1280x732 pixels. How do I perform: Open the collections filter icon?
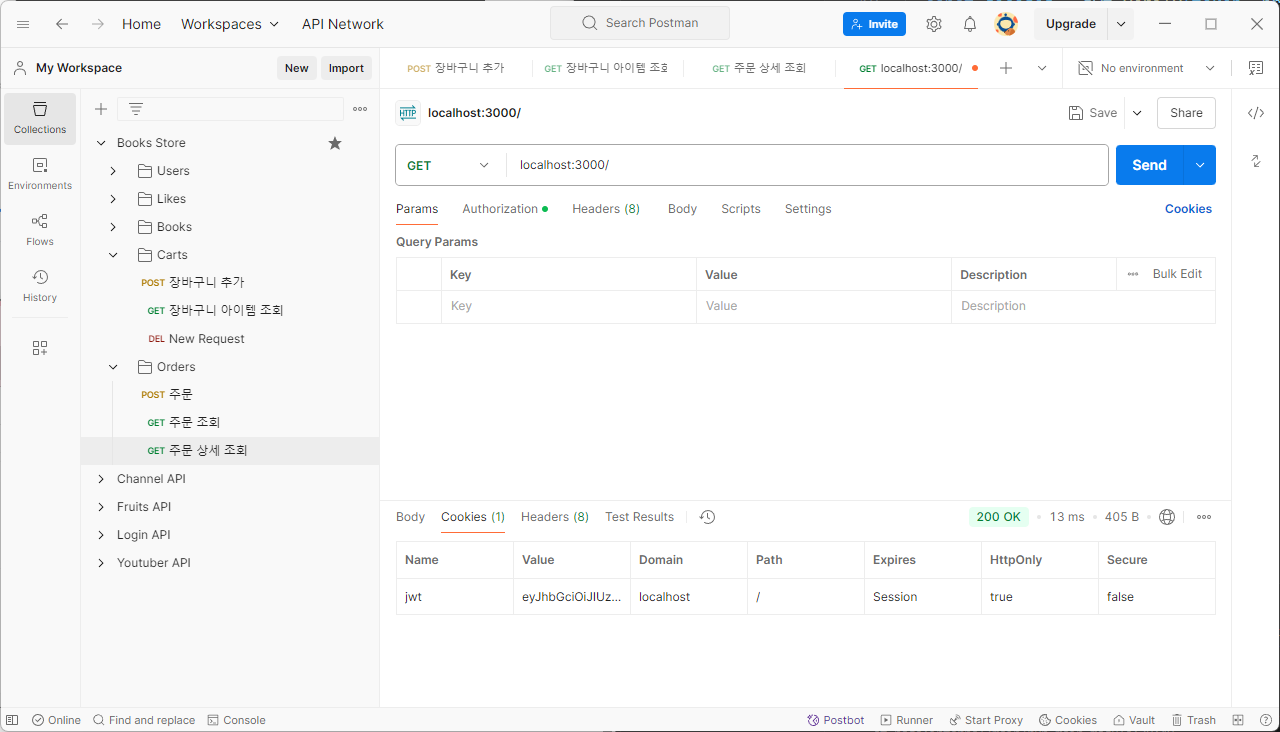tap(136, 109)
